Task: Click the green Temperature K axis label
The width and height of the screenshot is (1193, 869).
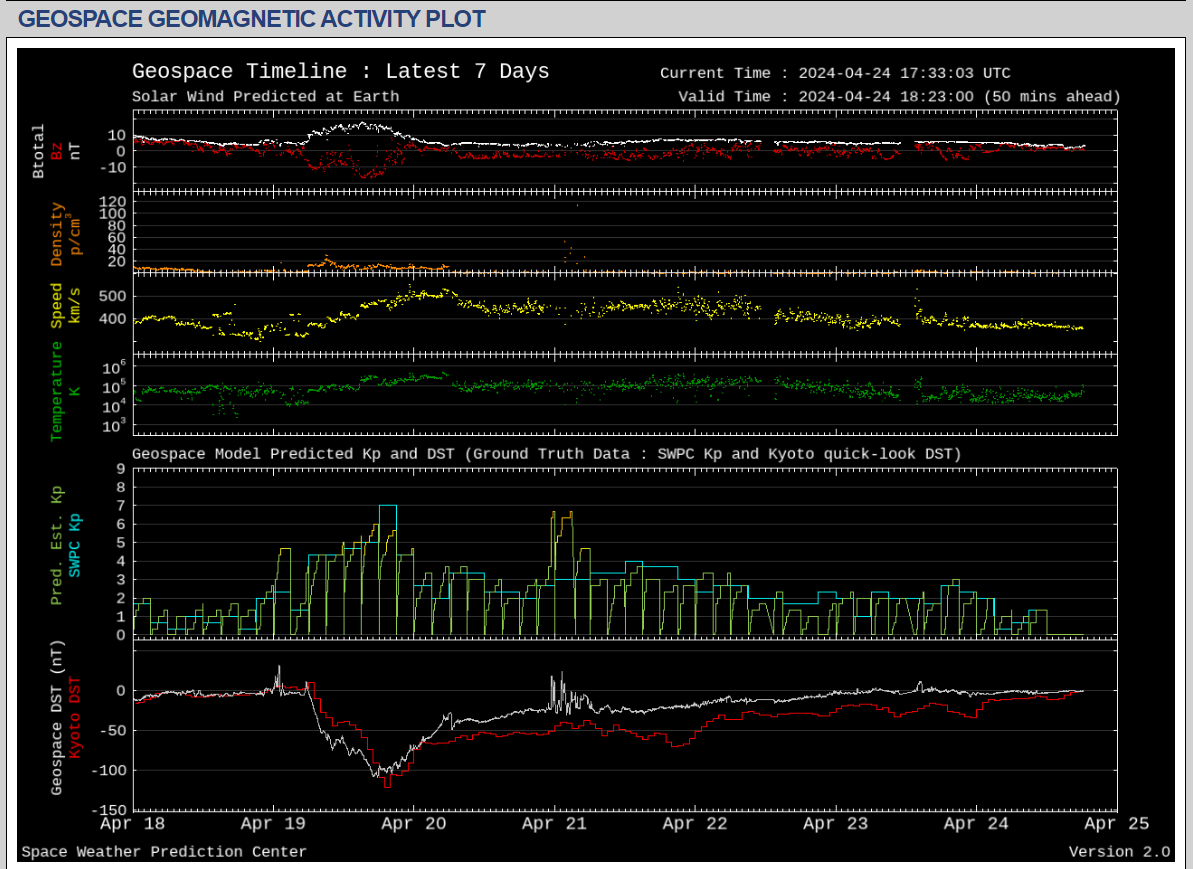Action: click(57, 390)
